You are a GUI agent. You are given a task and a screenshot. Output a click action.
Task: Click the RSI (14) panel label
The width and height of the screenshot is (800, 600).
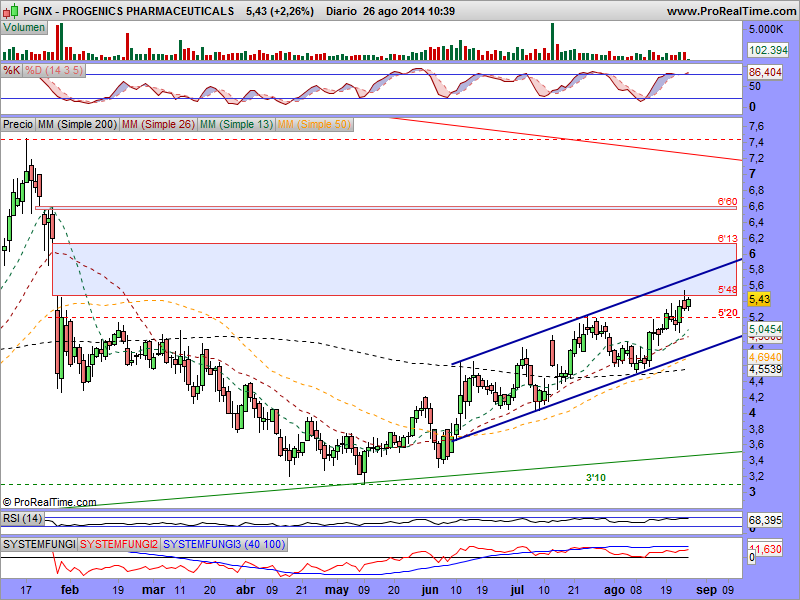click(x=22, y=518)
